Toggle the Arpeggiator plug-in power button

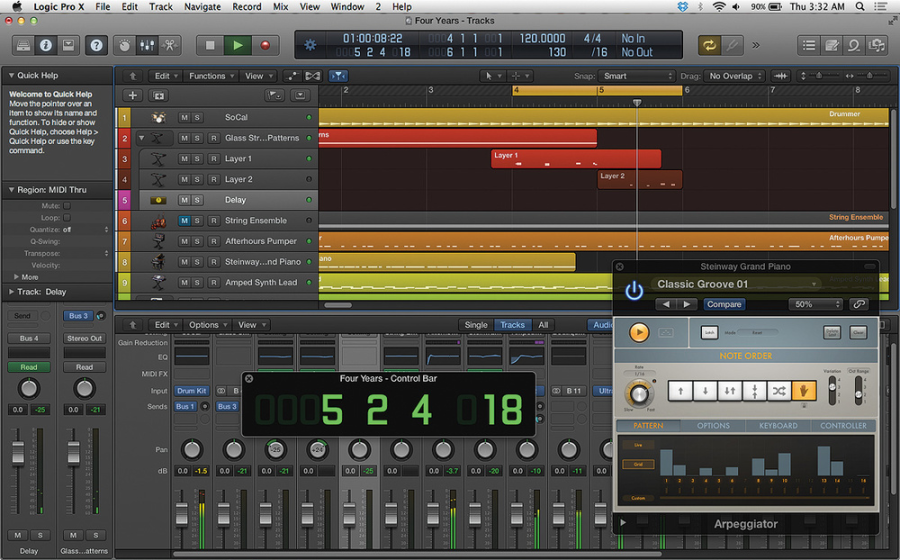[634, 291]
